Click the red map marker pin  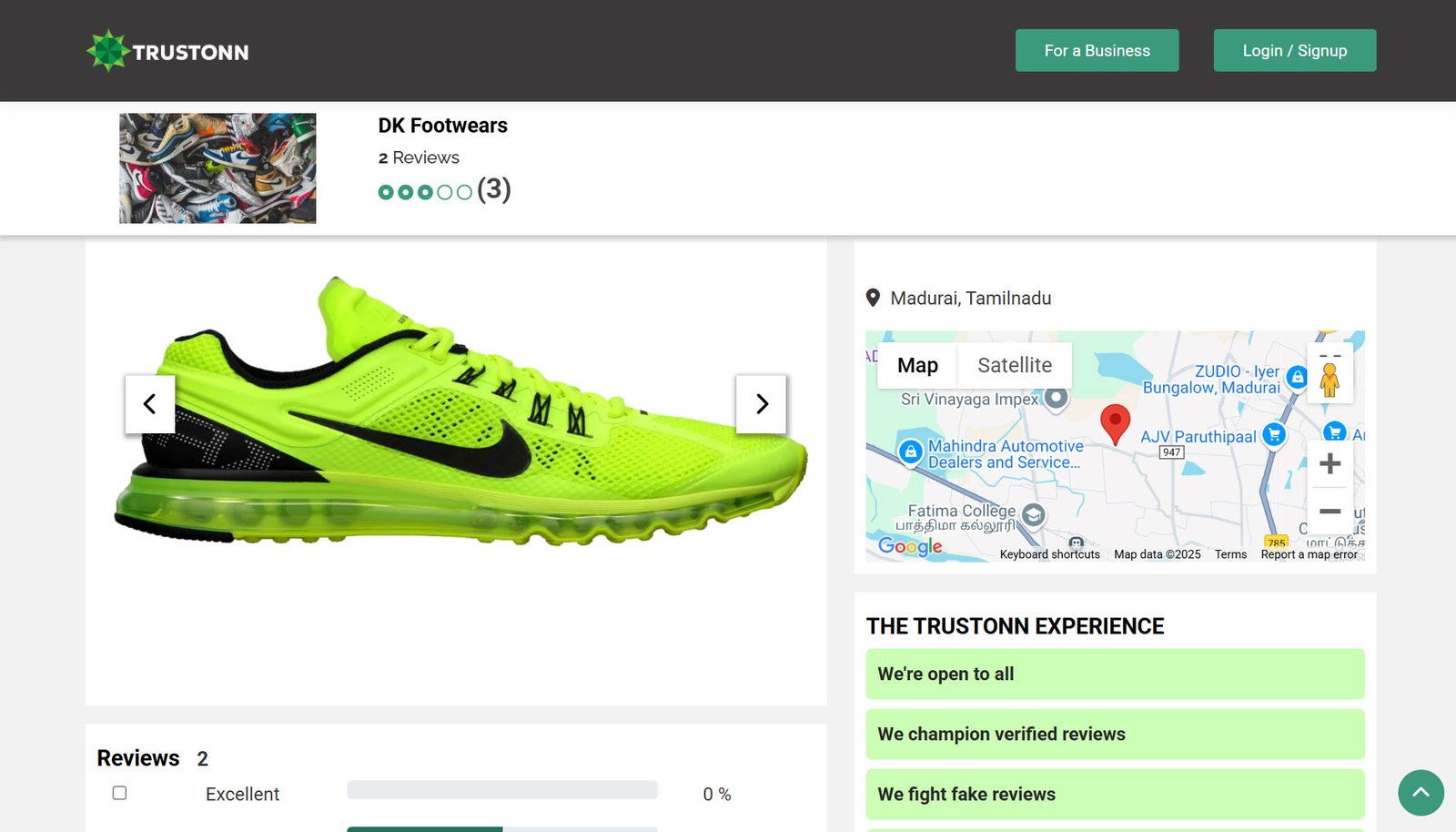coord(1115,424)
